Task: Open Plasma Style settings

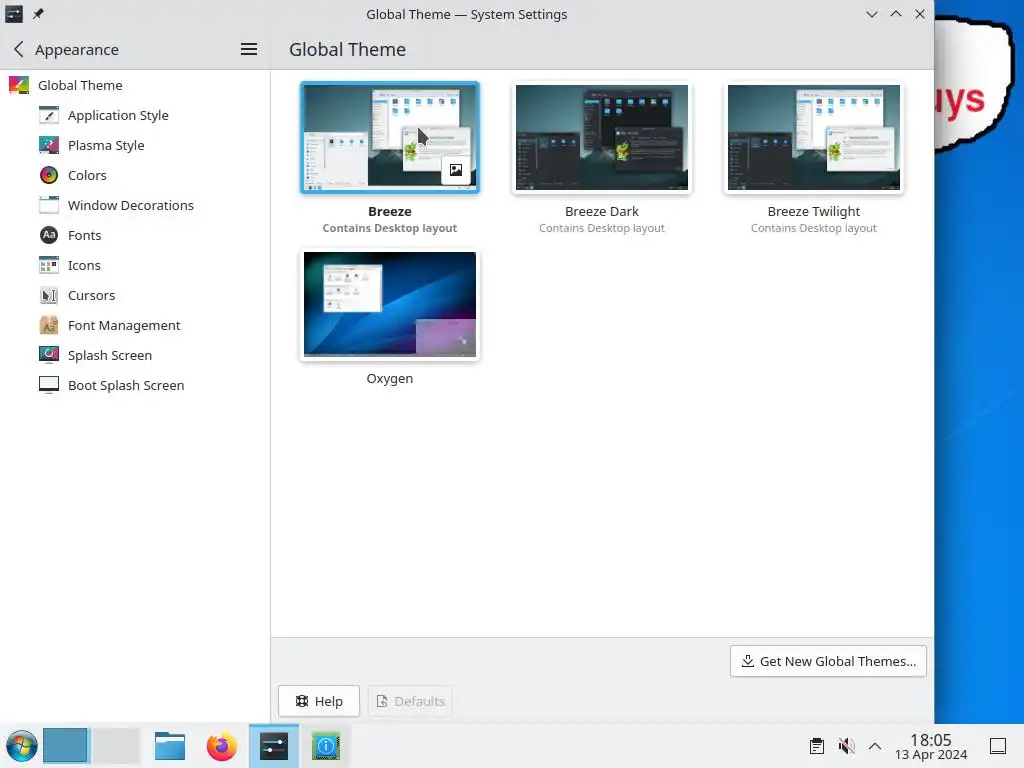Action: click(106, 145)
